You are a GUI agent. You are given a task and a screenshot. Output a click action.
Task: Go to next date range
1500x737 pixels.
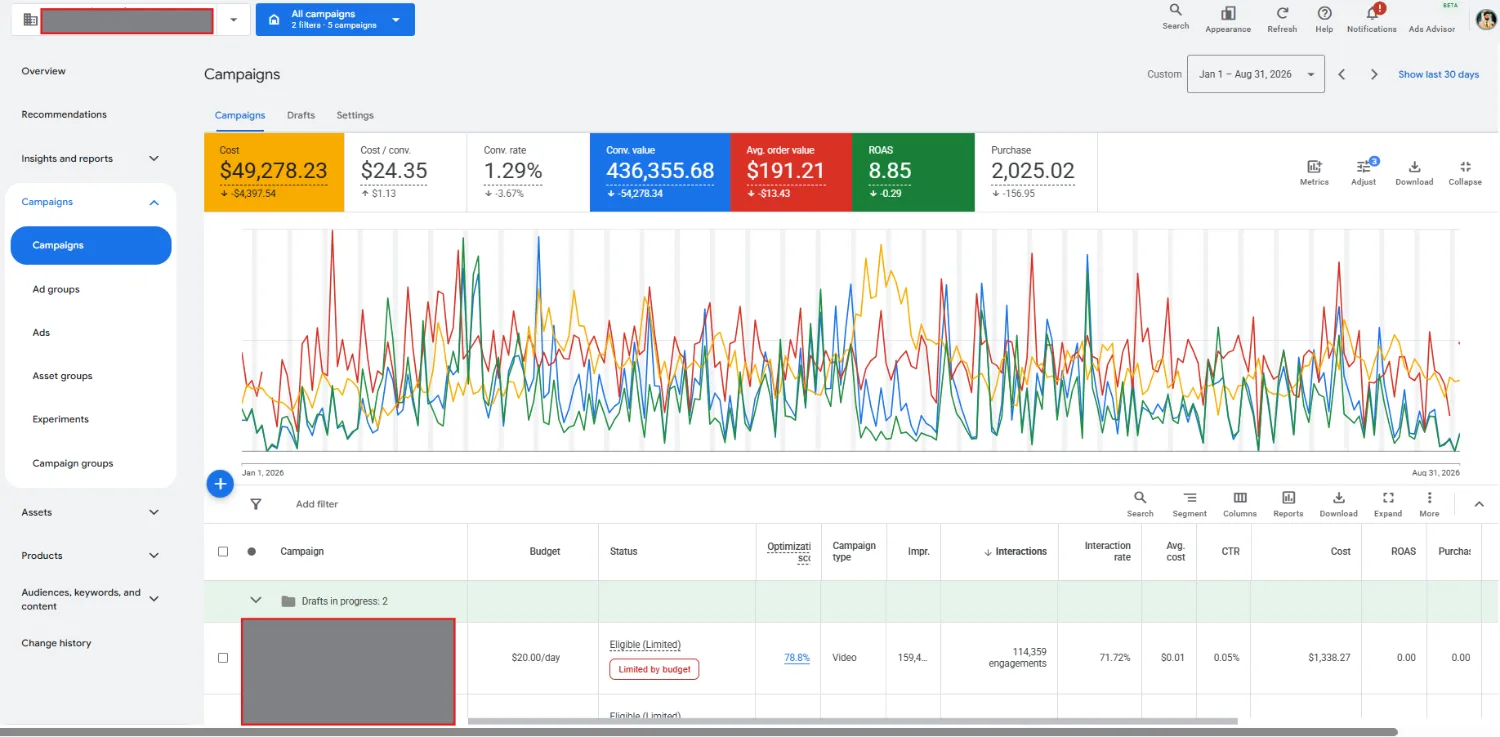[x=1375, y=74]
